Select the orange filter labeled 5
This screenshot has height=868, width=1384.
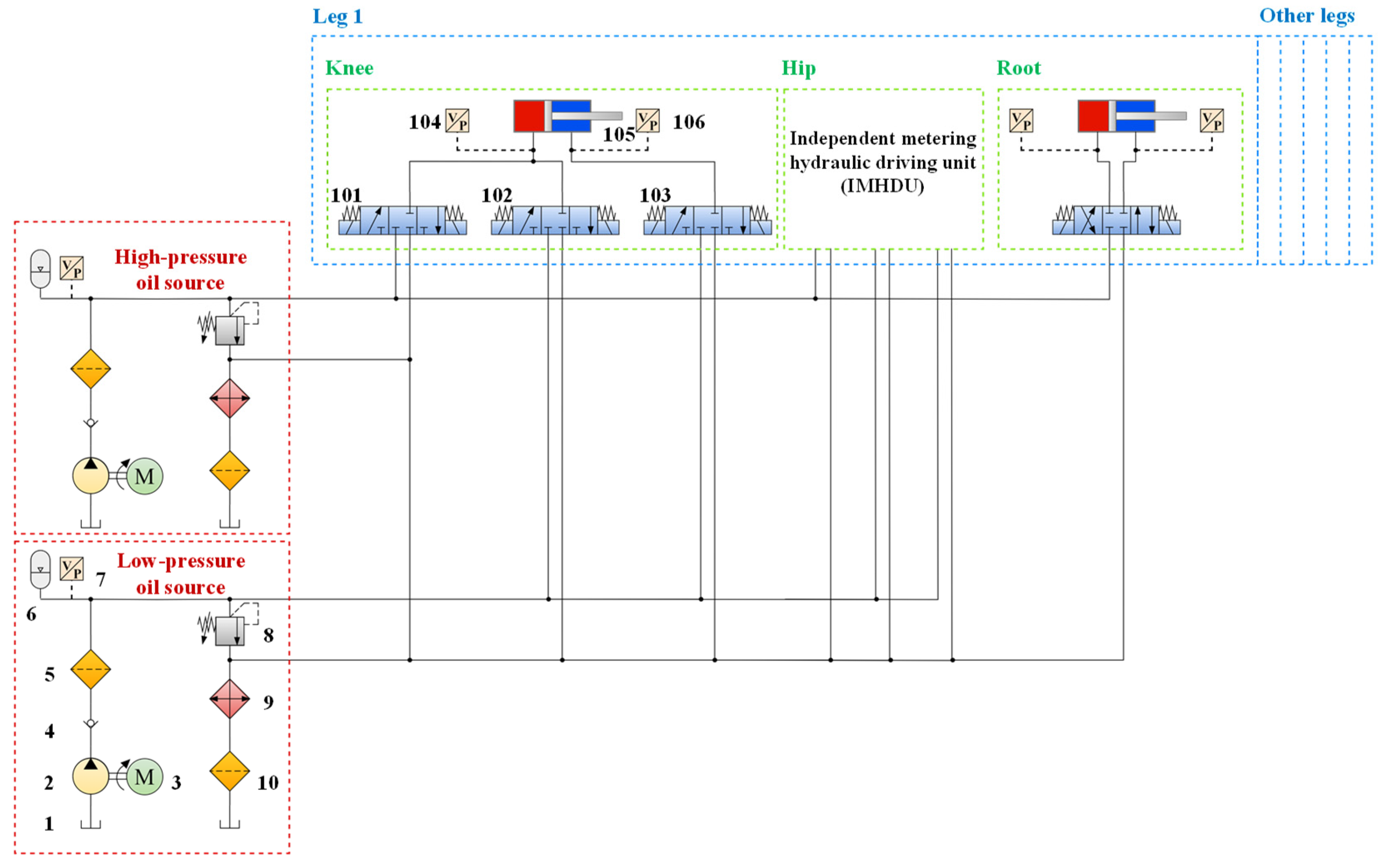pos(91,669)
